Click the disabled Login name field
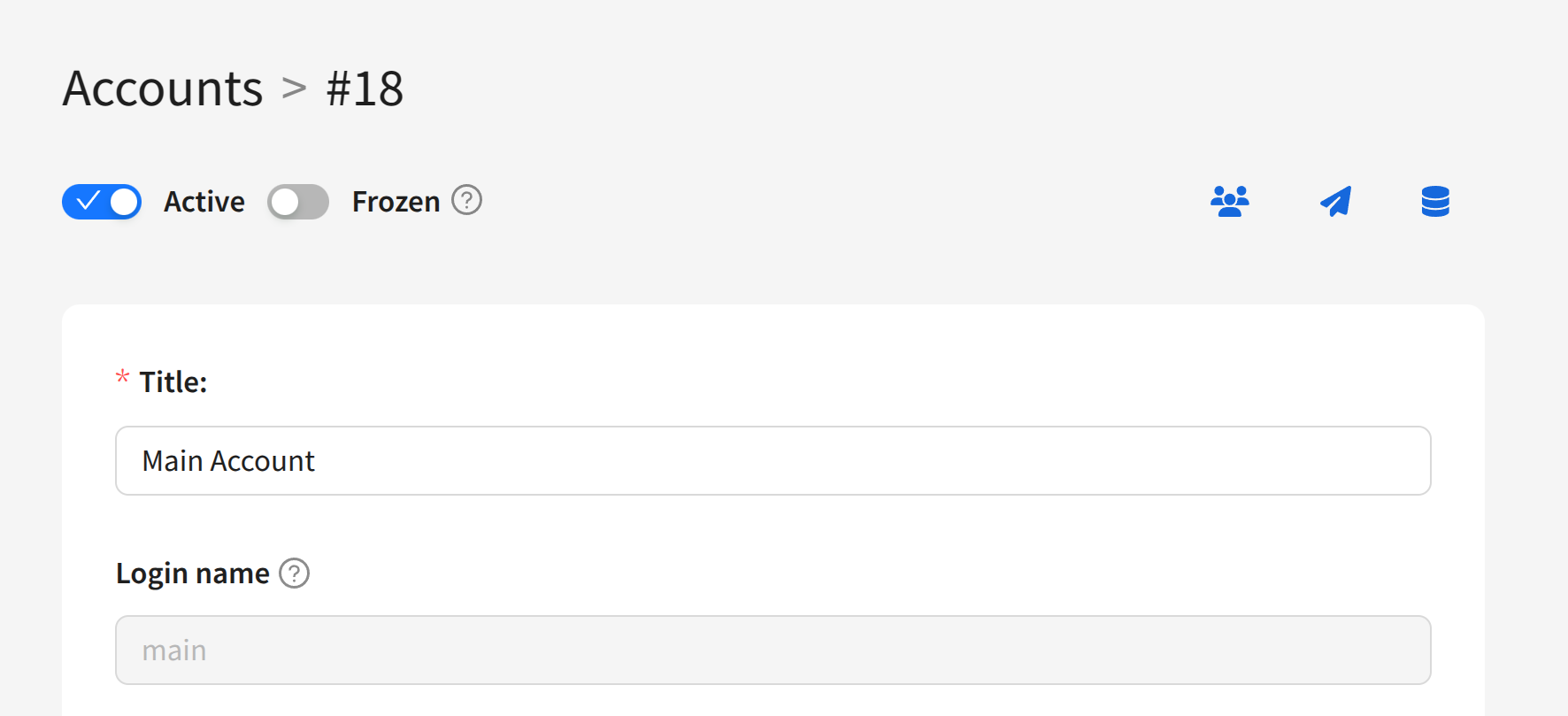Image resolution: width=1568 pixels, height=716 pixels. [772, 651]
